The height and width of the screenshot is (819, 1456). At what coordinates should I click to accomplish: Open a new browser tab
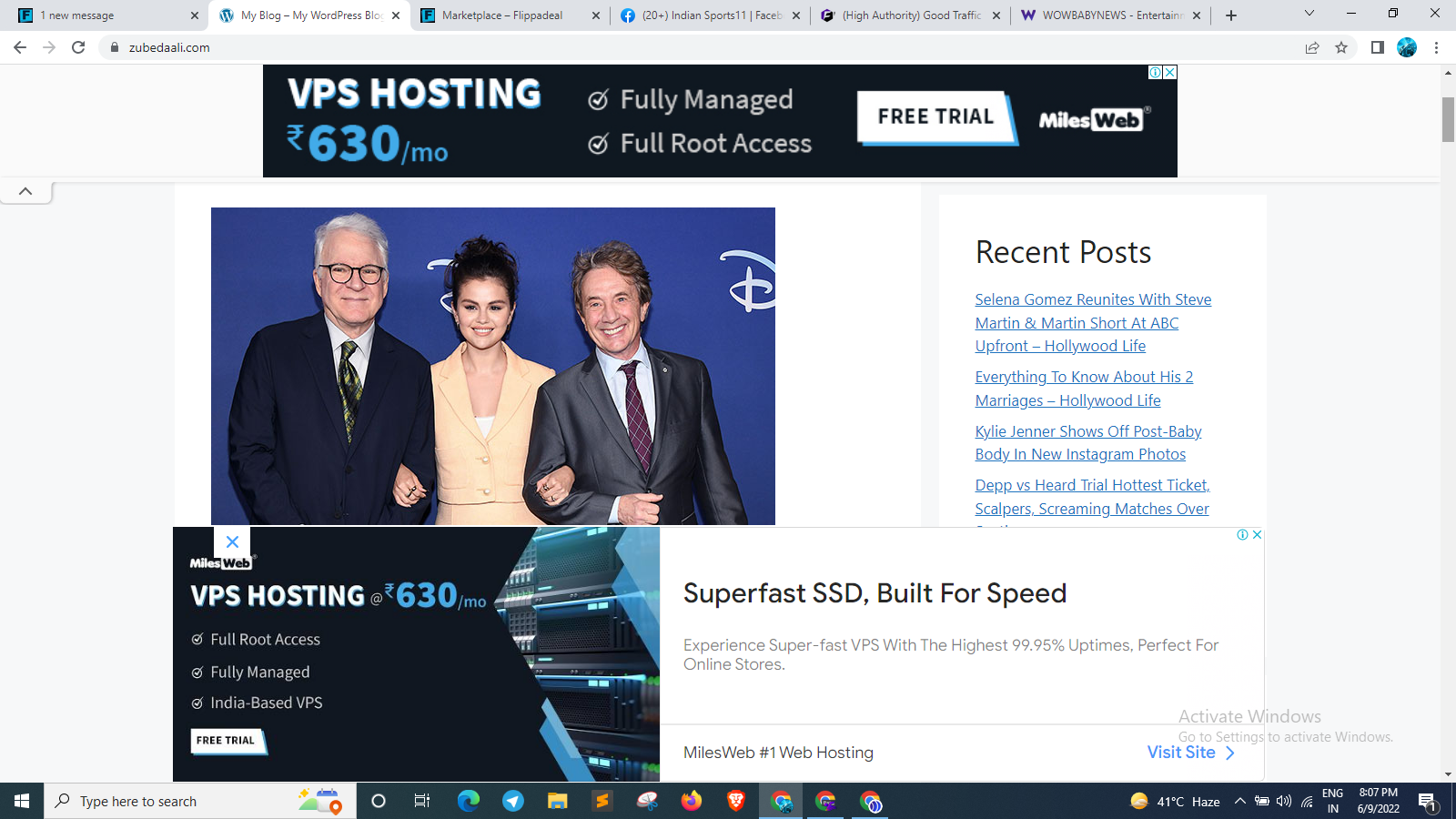point(1231,15)
